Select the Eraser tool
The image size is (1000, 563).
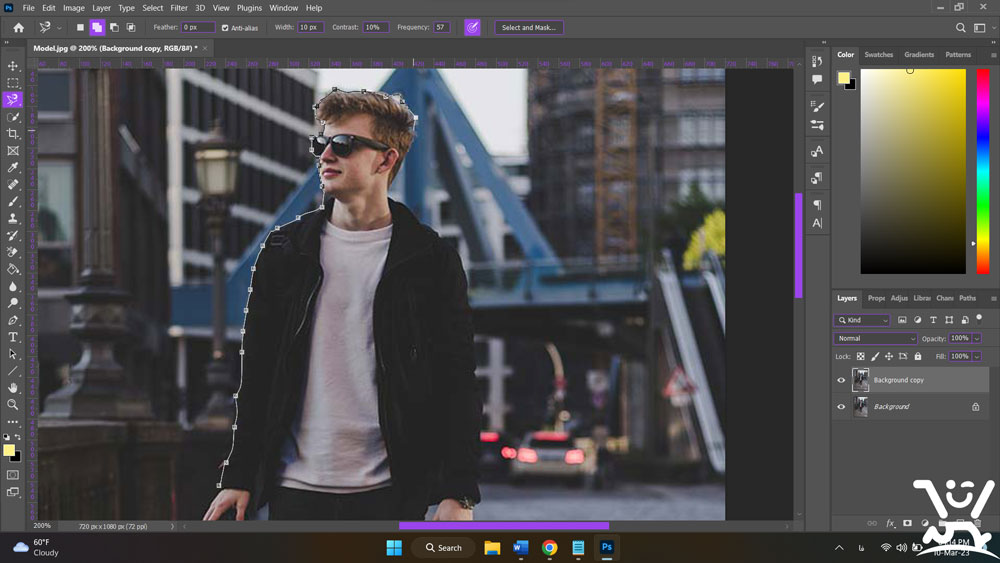pyautogui.click(x=13, y=252)
